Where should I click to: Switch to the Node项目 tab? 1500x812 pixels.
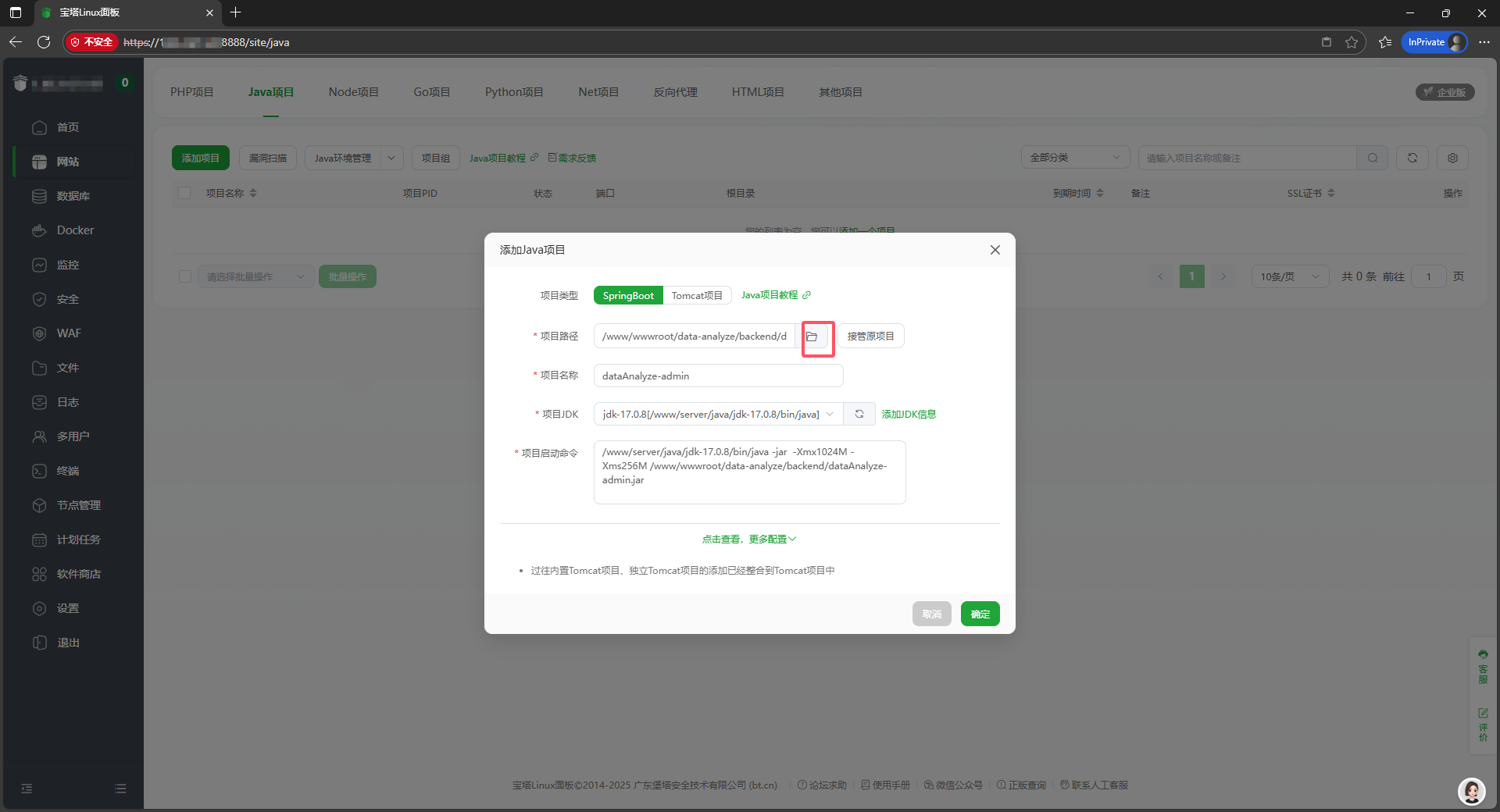point(353,91)
